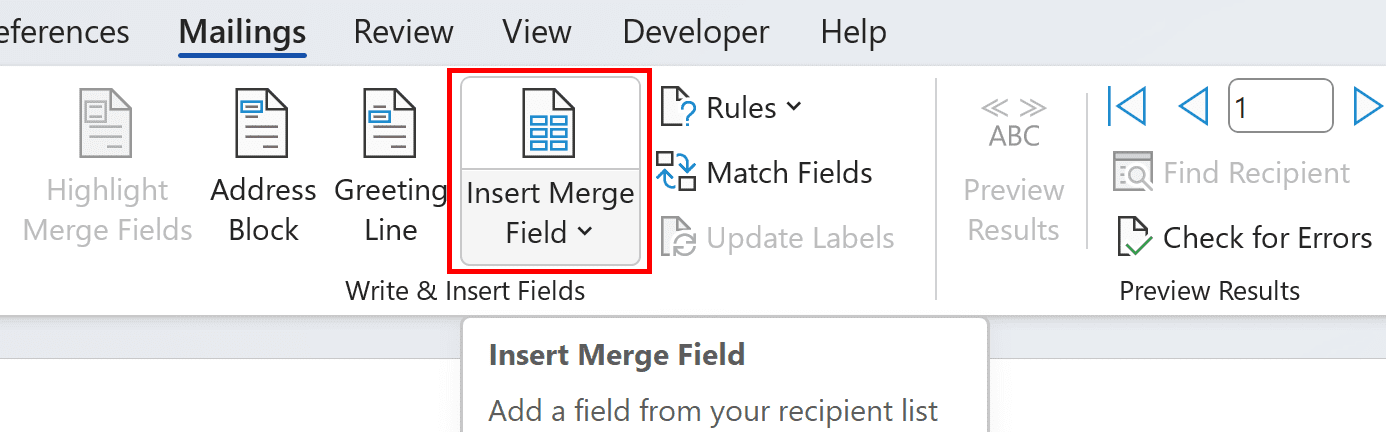
Task: Click the Greeting Line document icon
Action: 389,123
